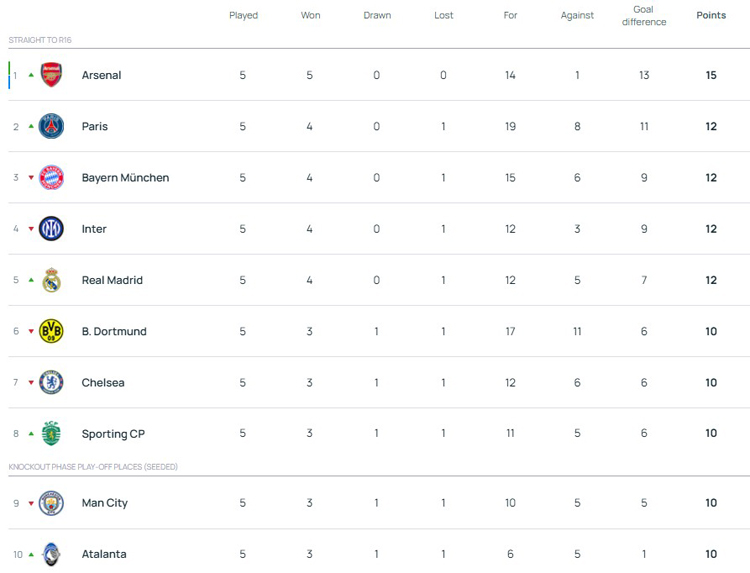Click the Won column header
Screen dimensions: 750x573
[310, 16]
